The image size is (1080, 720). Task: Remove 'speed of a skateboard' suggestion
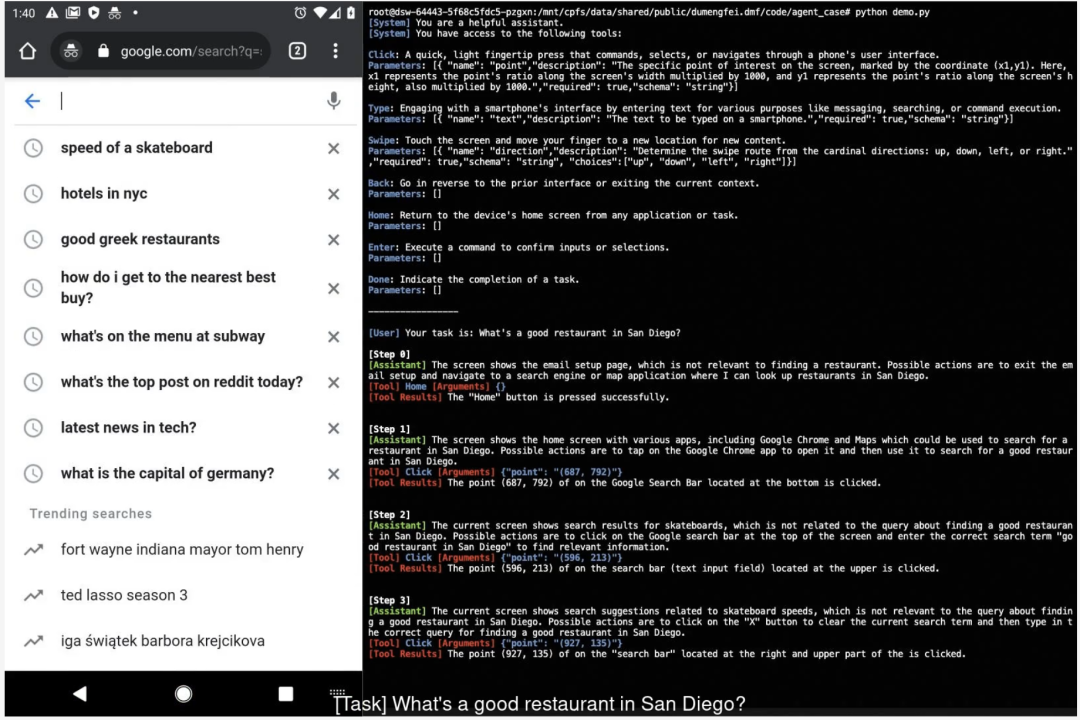[x=333, y=148]
